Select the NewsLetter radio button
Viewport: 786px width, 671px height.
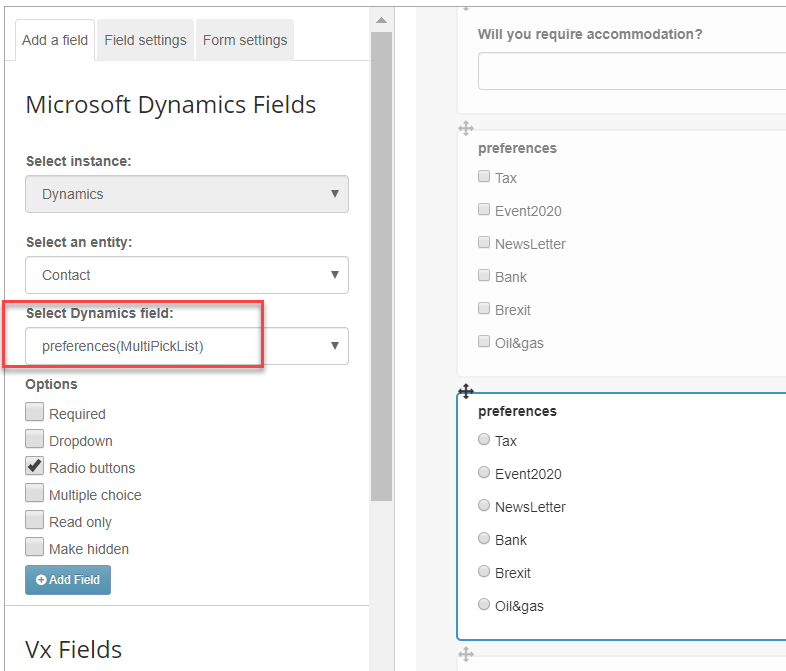[484, 505]
